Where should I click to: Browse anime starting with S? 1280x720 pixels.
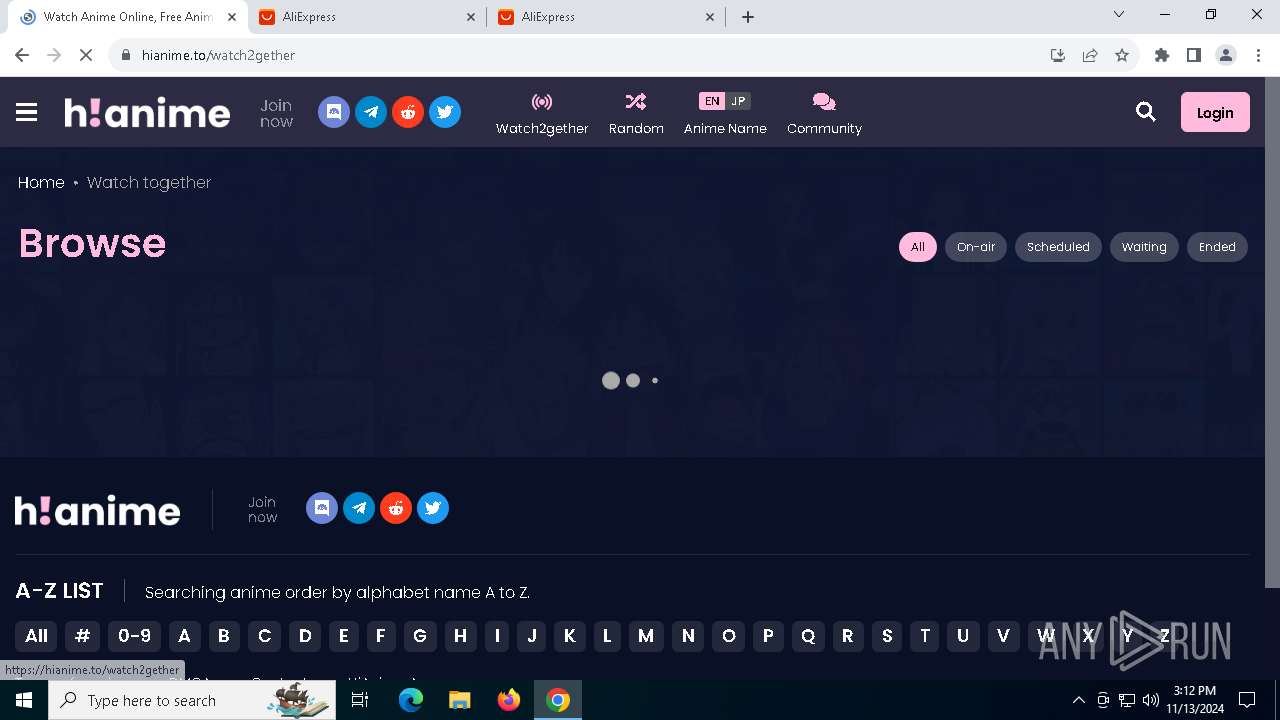[887, 636]
